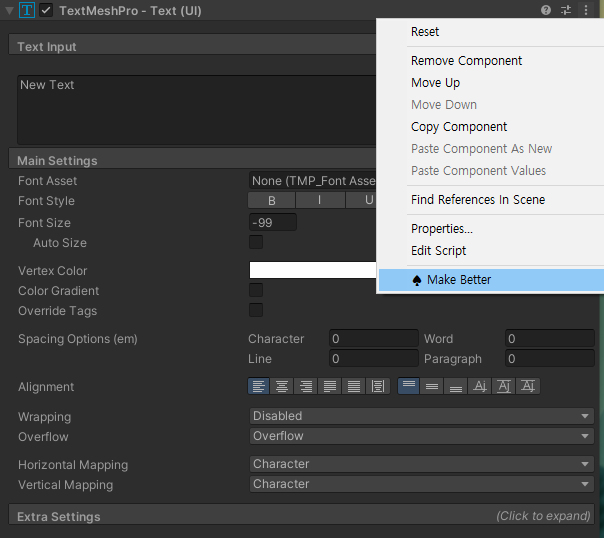604x538 pixels.
Task: Click the New Text input area
Action: click(196, 110)
